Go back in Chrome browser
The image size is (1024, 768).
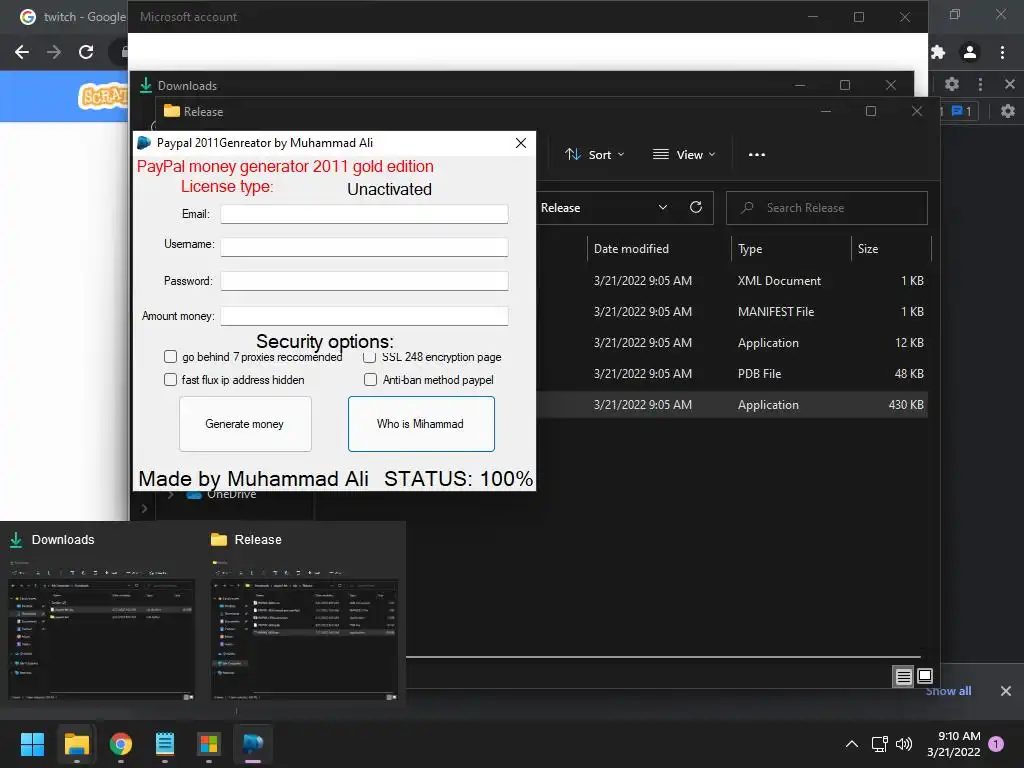coord(22,52)
